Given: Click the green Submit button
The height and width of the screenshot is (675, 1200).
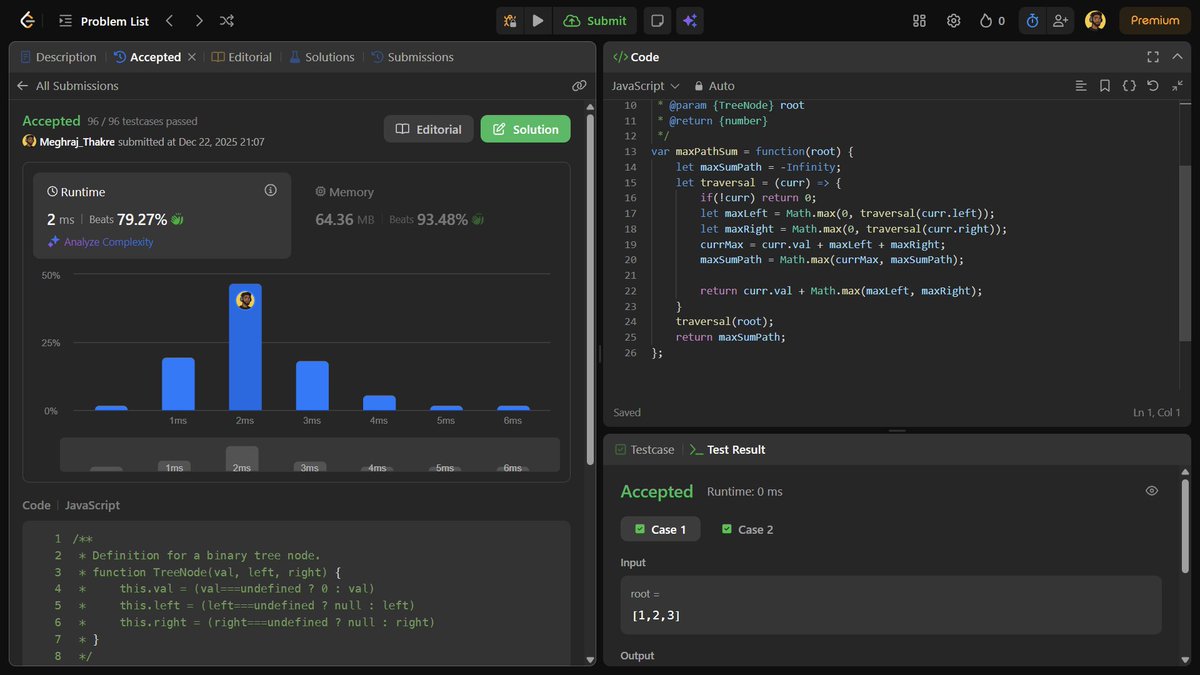Looking at the screenshot, I should pyautogui.click(x=595, y=20).
